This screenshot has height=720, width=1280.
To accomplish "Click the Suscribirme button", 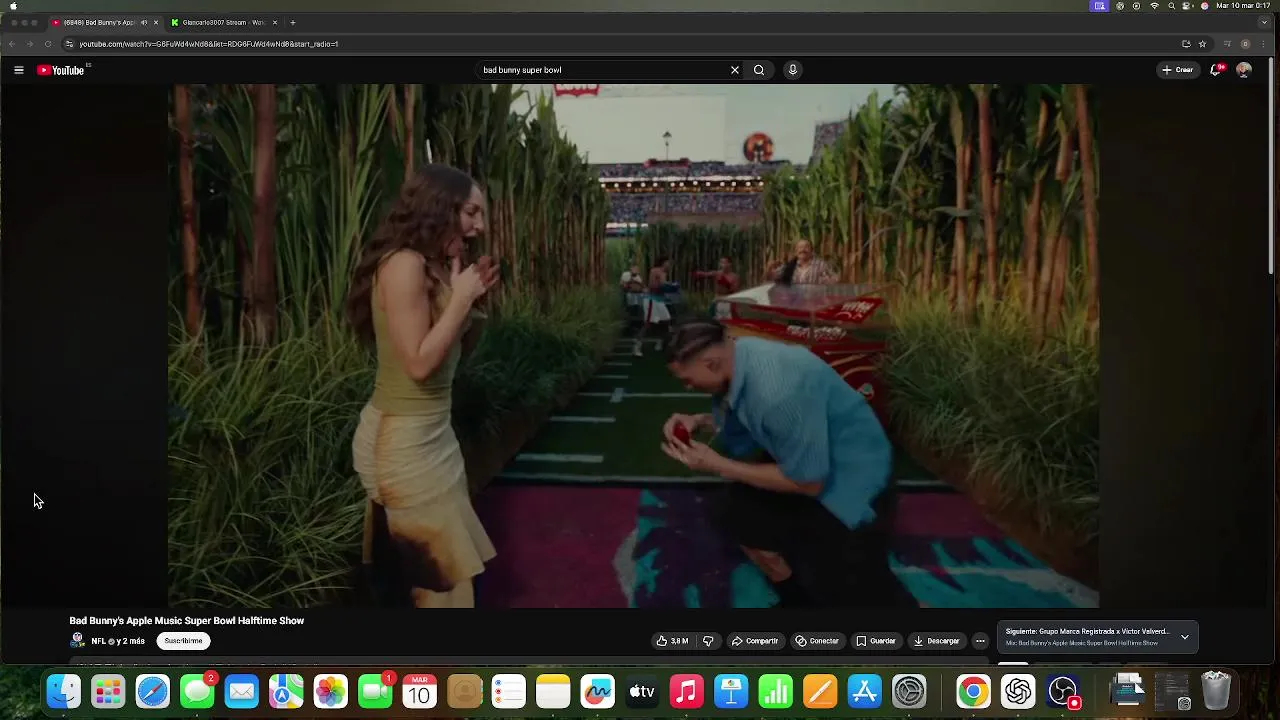I will [x=183, y=641].
